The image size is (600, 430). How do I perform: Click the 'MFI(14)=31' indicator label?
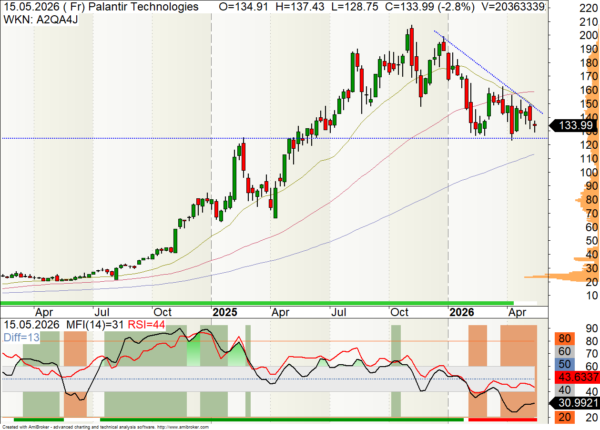click(95, 325)
